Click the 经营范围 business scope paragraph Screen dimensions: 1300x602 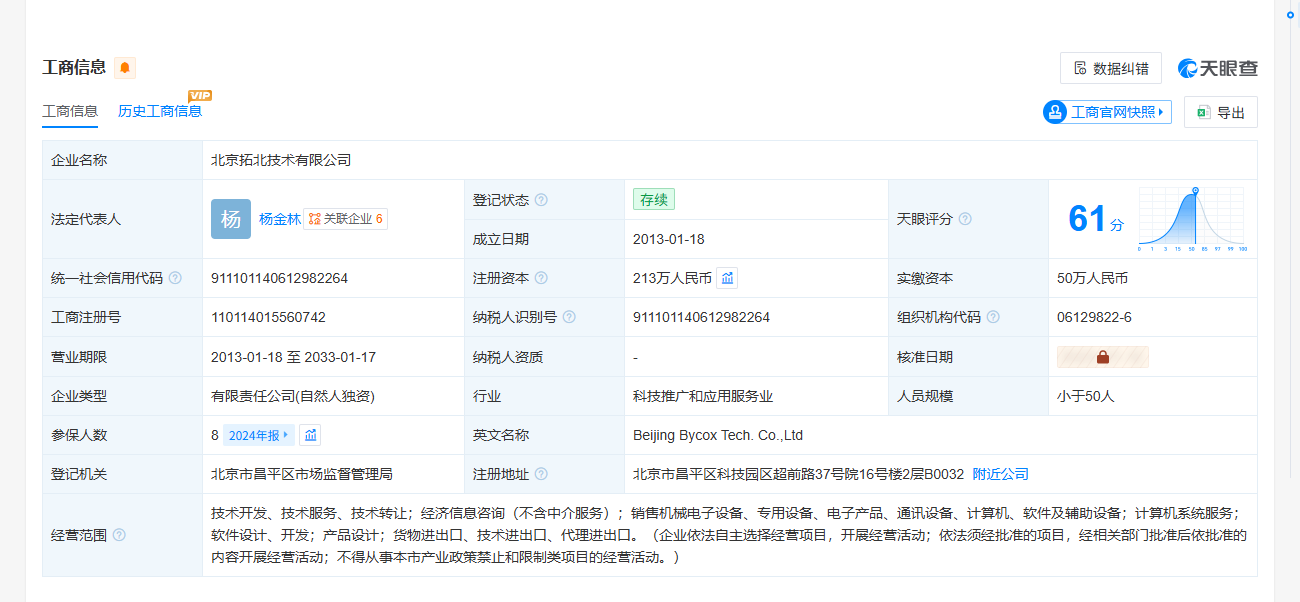pyautogui.click(x=729, y=535)
